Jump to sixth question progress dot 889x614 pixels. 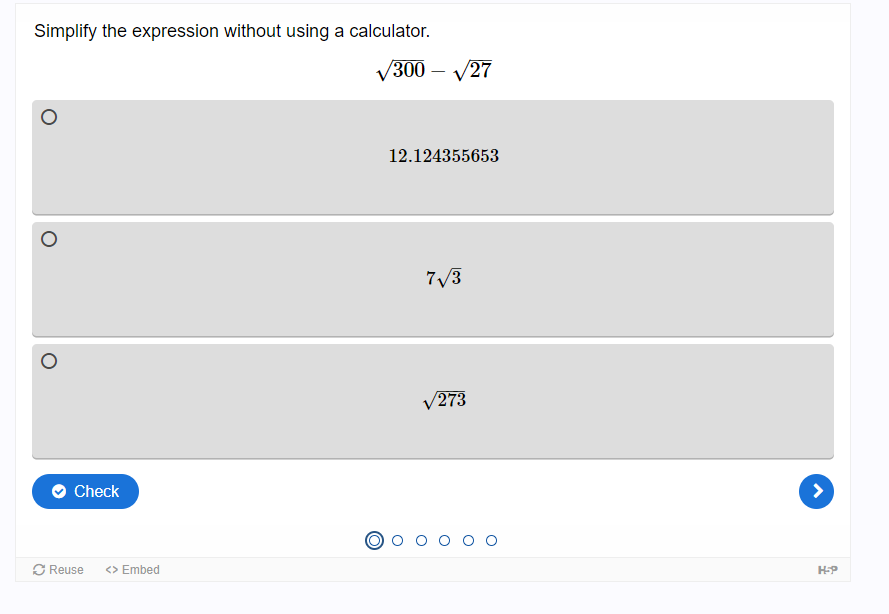pos(492,540)
